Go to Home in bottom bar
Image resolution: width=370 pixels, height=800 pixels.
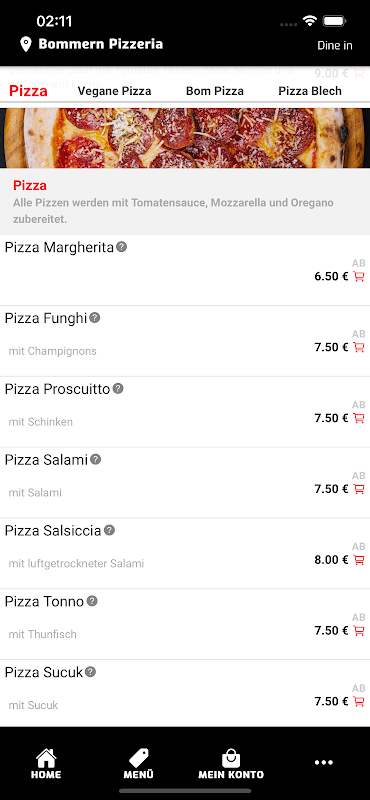pos(46,764)
